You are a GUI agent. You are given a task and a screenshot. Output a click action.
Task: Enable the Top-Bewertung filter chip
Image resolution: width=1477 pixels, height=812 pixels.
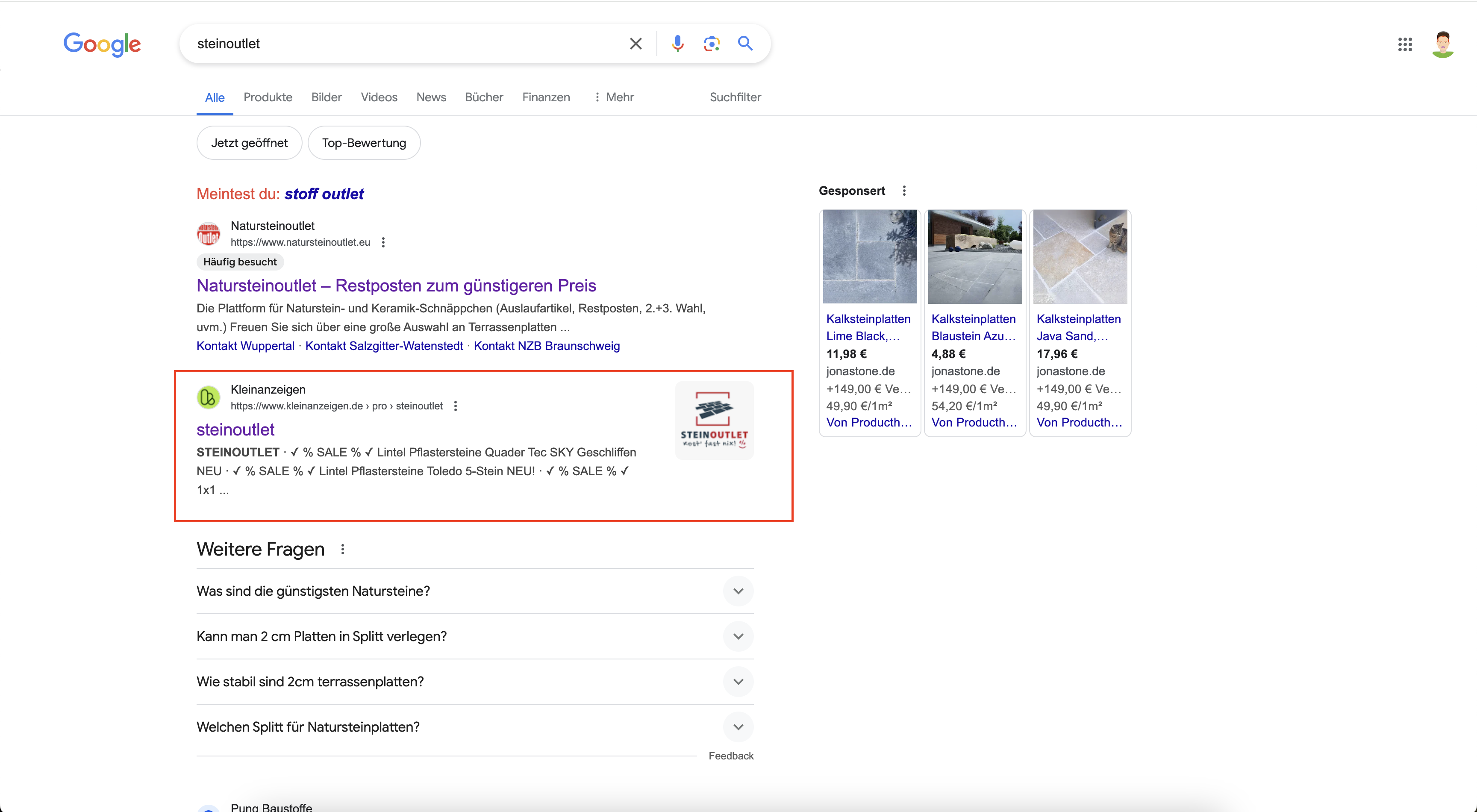(x=364, y=142)
